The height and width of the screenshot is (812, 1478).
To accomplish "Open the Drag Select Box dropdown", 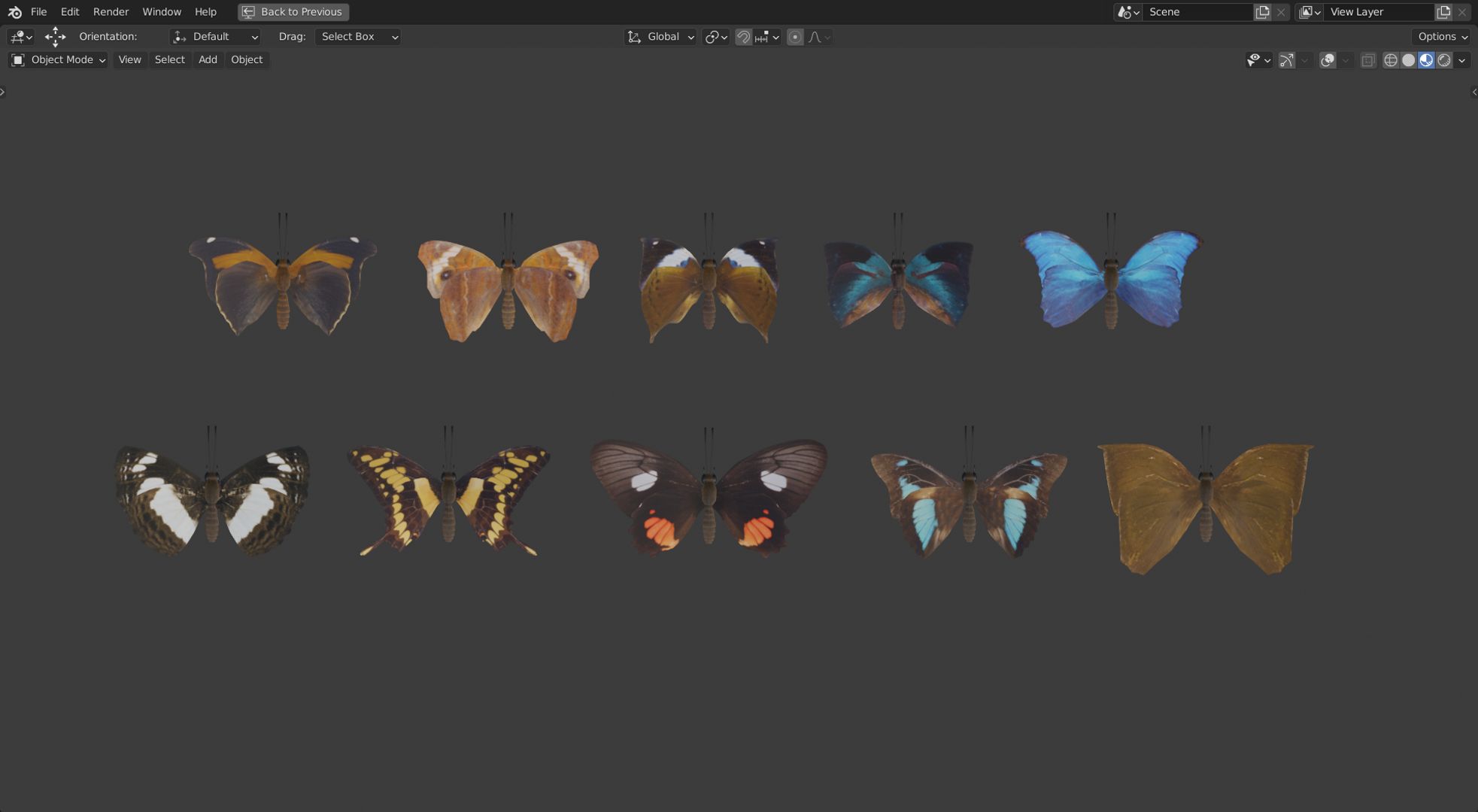I will [x=357, y=37].
